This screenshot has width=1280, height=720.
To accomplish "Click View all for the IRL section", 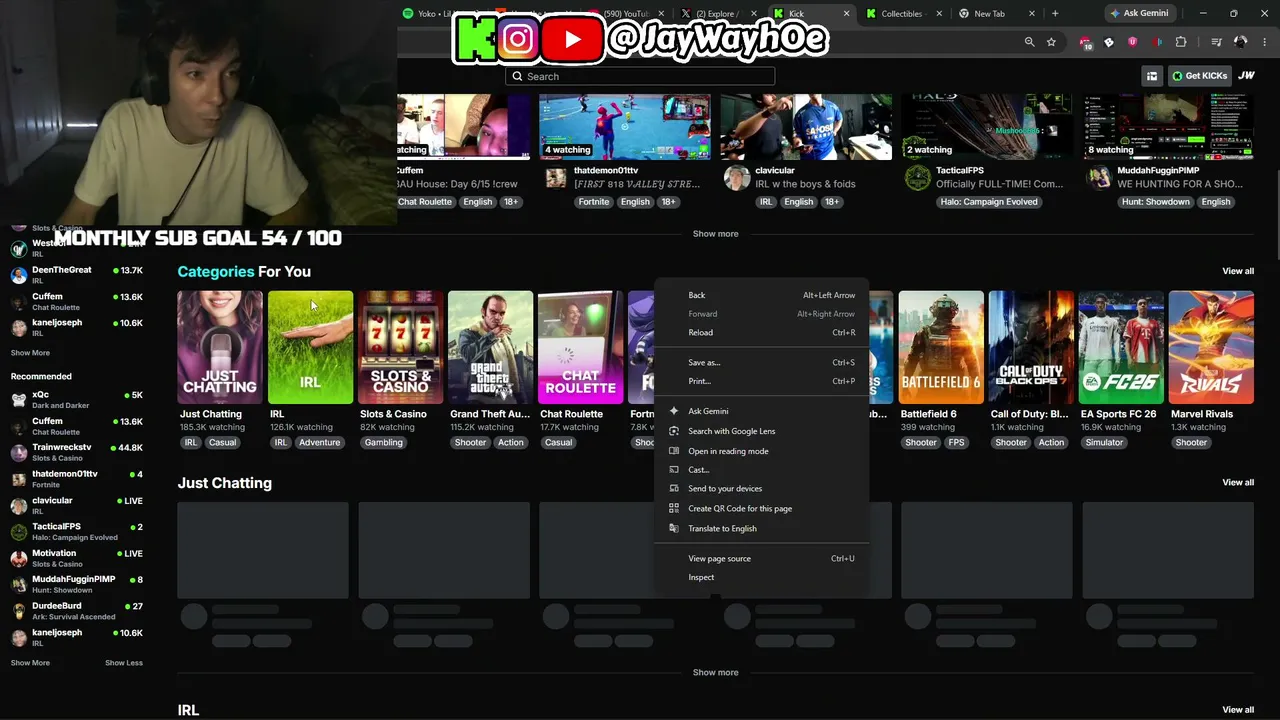I will point(1238,710).
